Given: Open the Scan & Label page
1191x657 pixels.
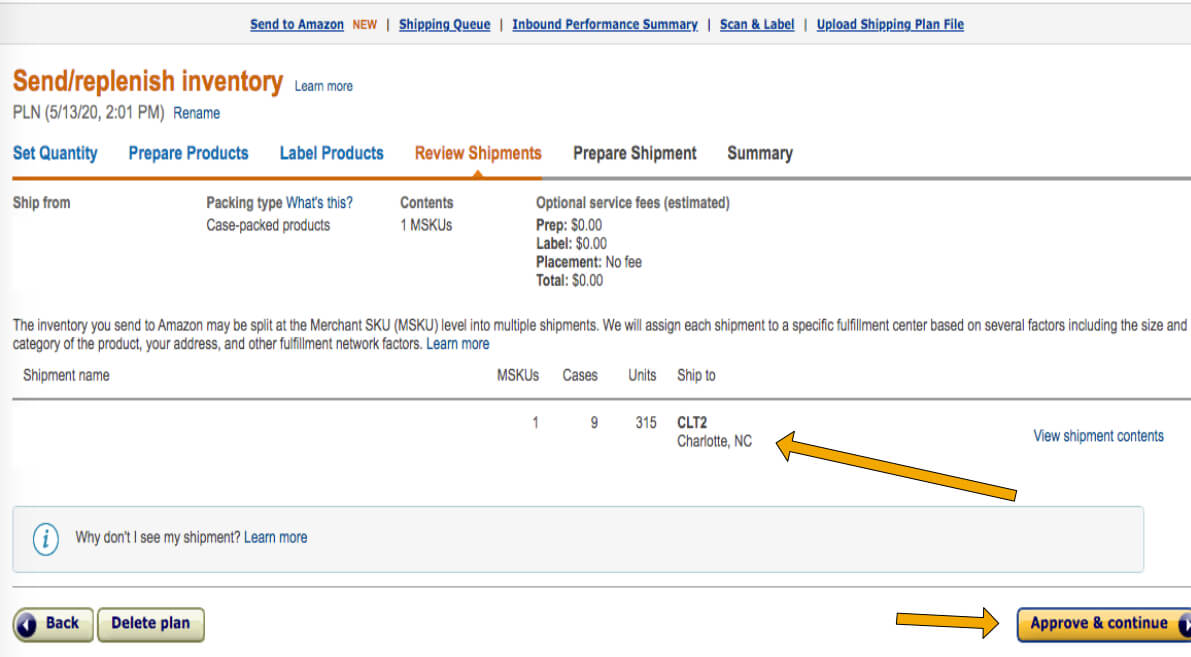Looking at the screenshot, I should [x=757, y=24].
